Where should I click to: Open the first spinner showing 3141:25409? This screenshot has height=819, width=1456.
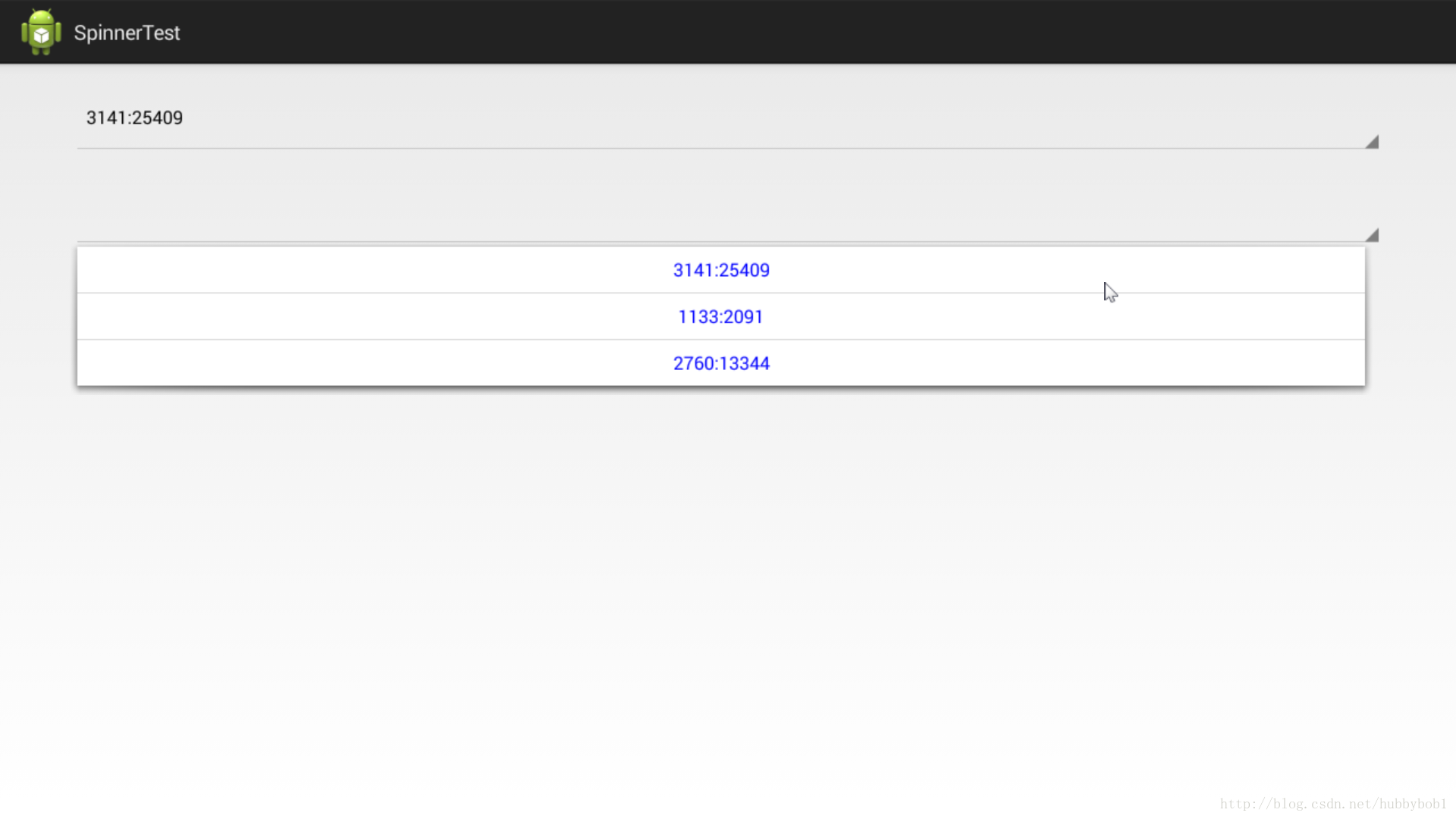728,118
